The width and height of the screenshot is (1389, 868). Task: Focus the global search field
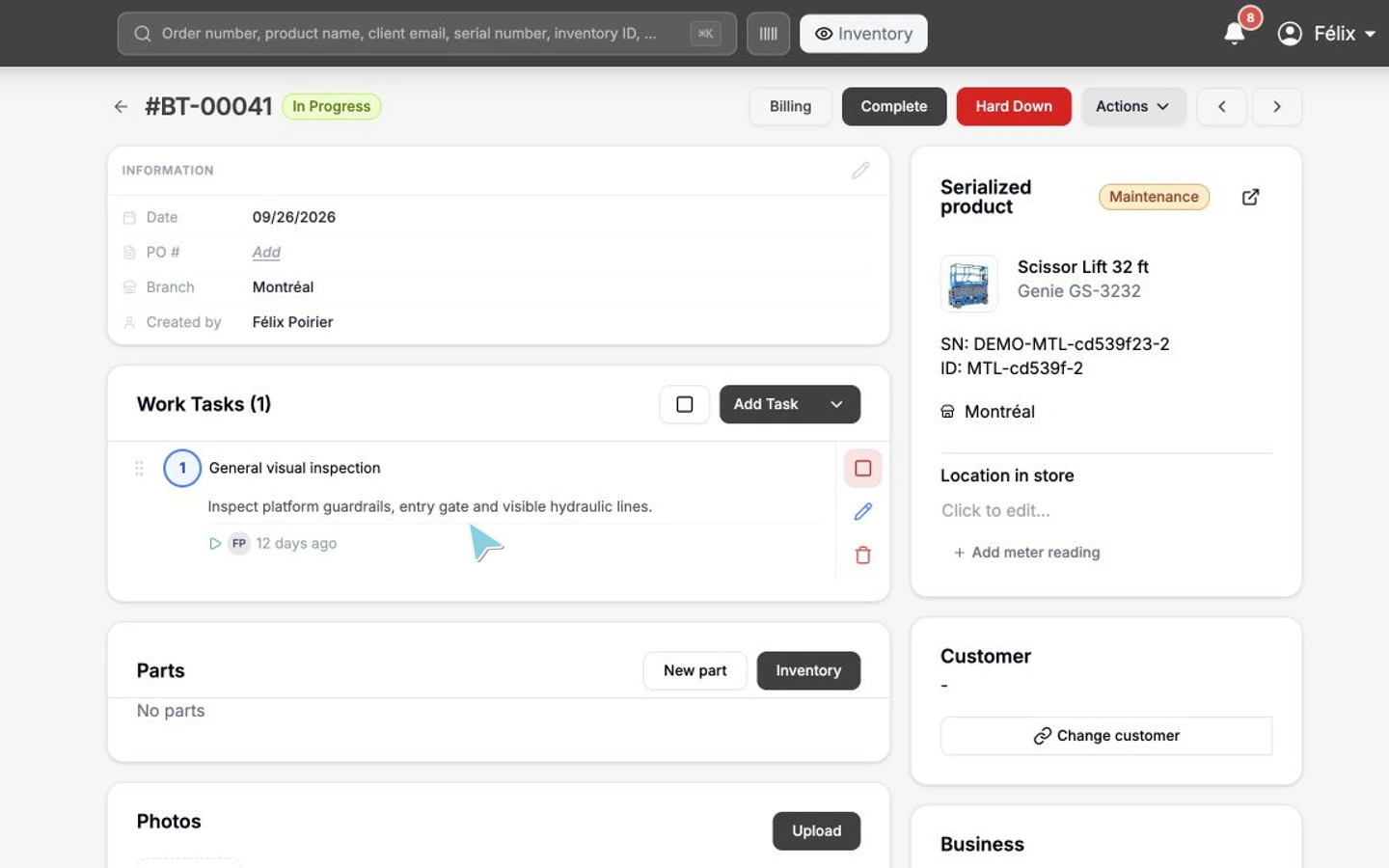426,34
